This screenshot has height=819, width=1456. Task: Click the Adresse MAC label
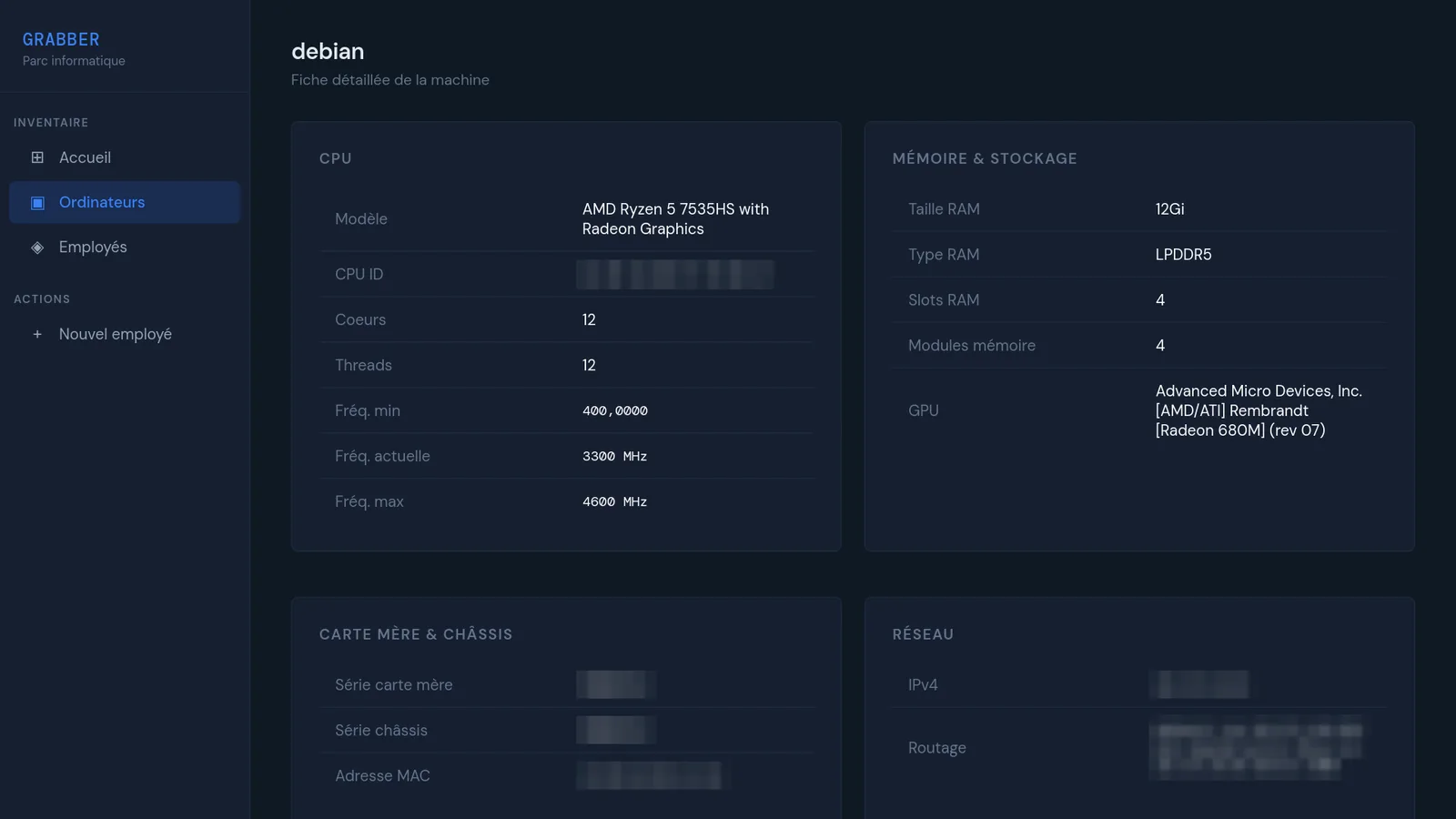coord(382,775)
